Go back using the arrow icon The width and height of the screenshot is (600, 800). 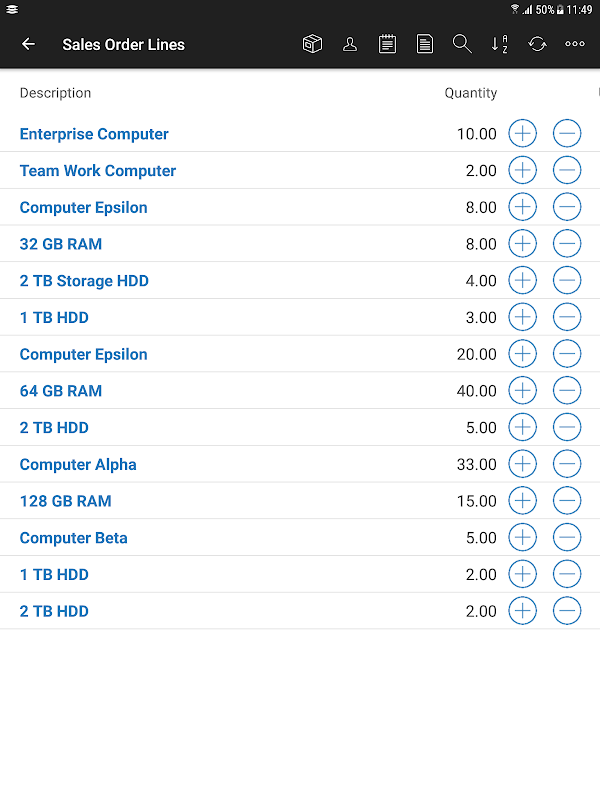point(28,44)
